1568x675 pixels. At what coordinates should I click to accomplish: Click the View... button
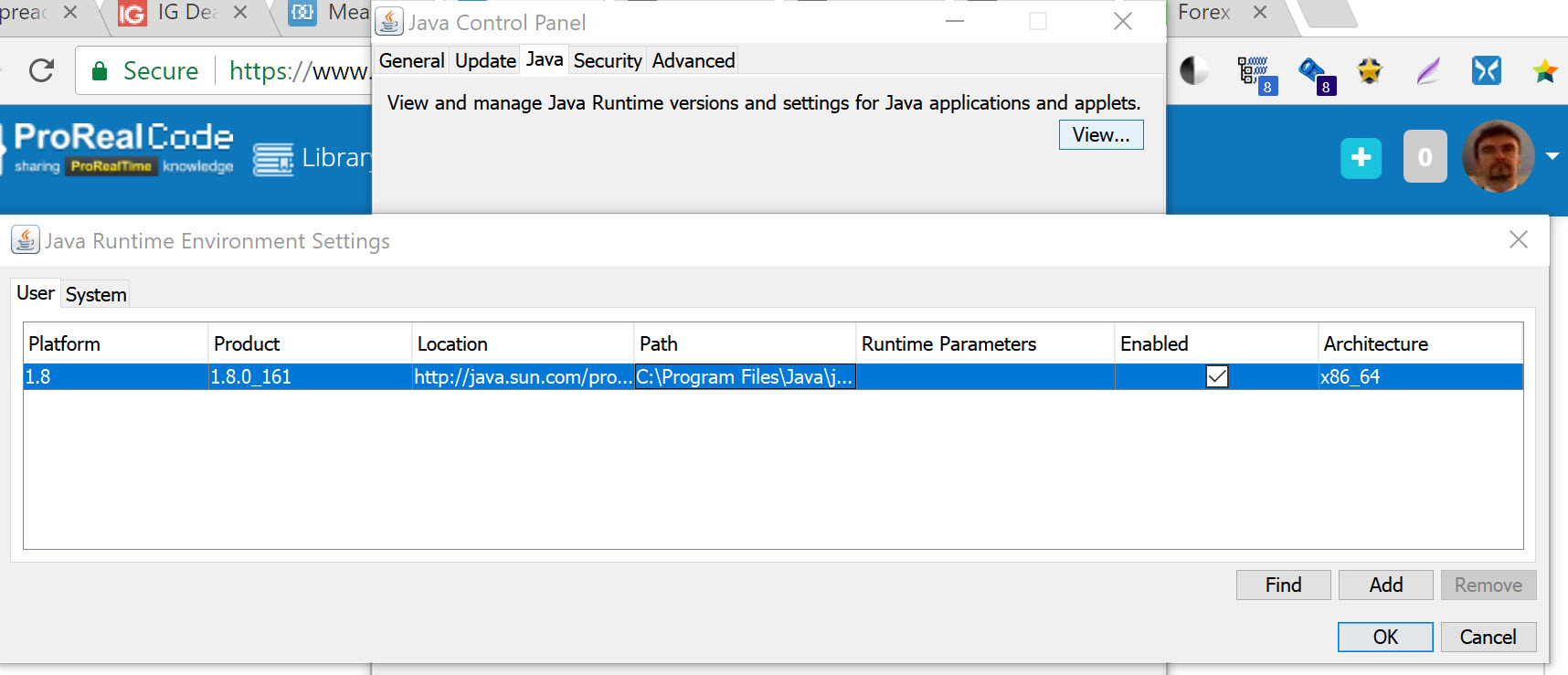pos(1101,135)
